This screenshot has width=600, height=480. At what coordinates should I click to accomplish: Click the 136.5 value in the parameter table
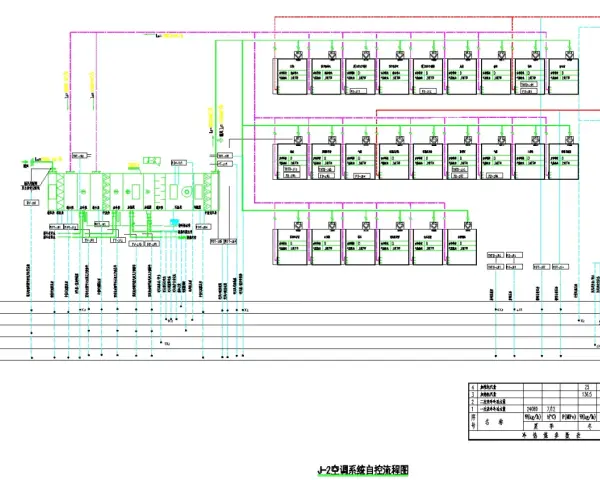587,394
